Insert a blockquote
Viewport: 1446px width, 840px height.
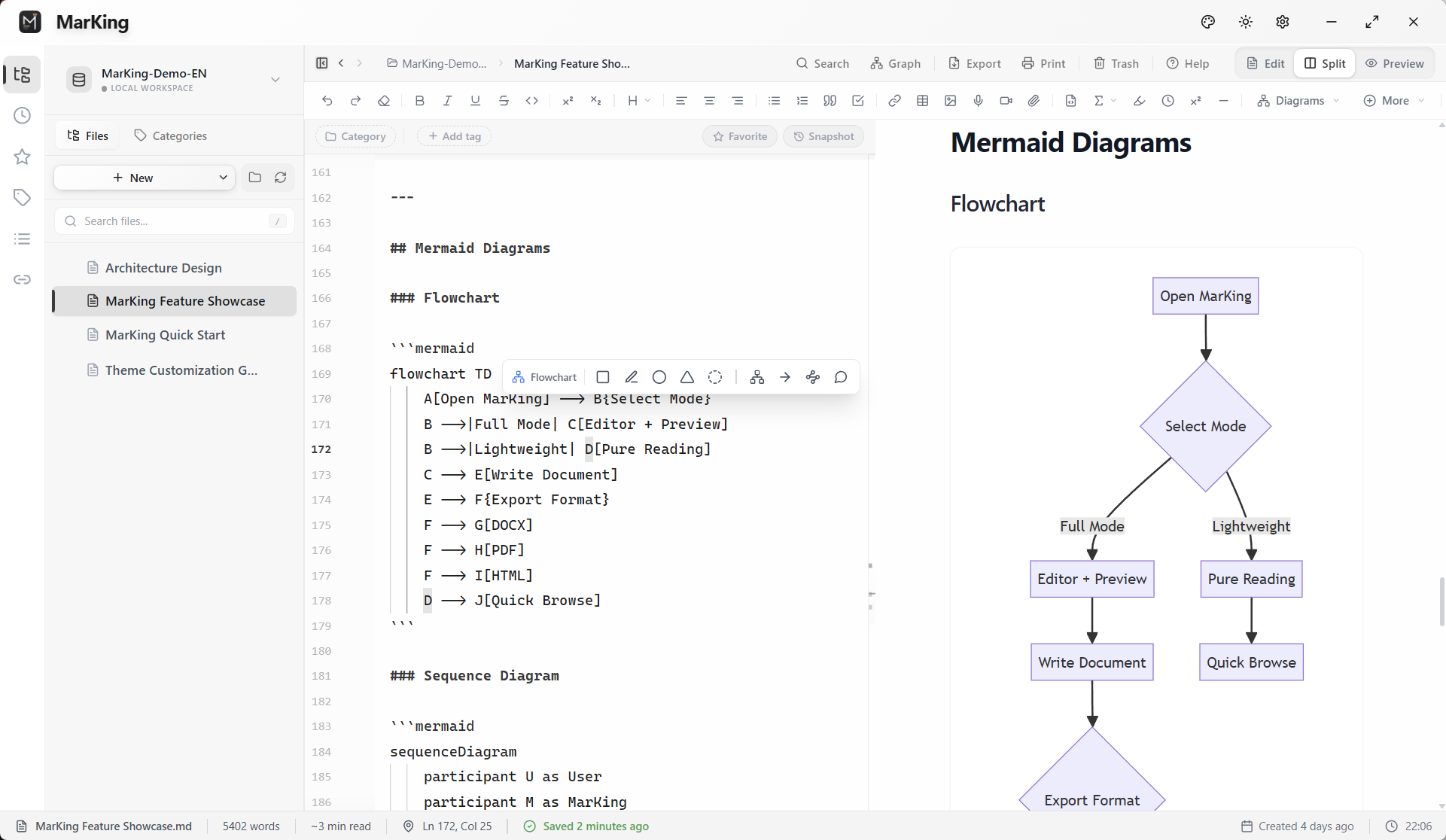tap(830, 101)
